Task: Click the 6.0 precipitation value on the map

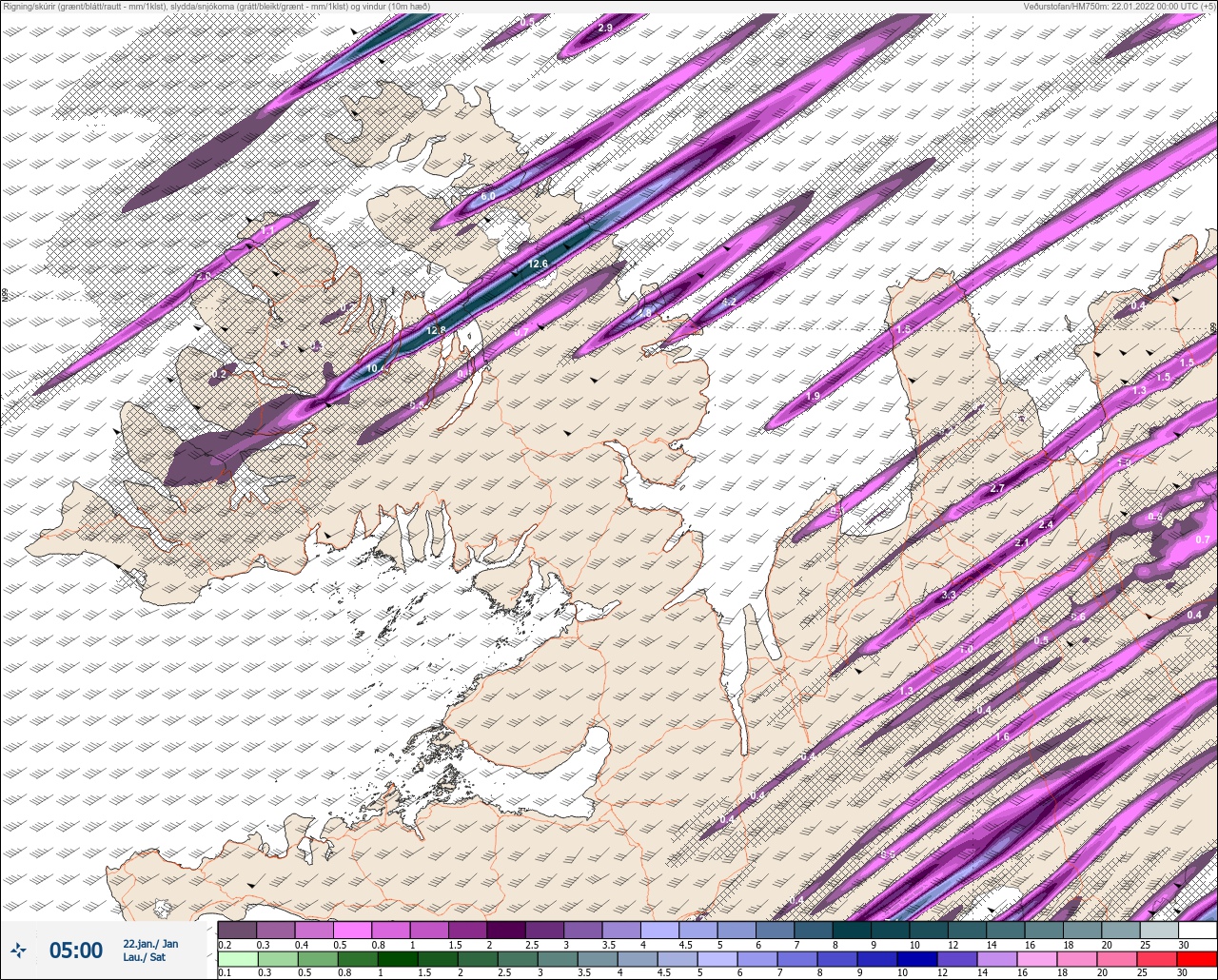Action: (x=488, y=196)
